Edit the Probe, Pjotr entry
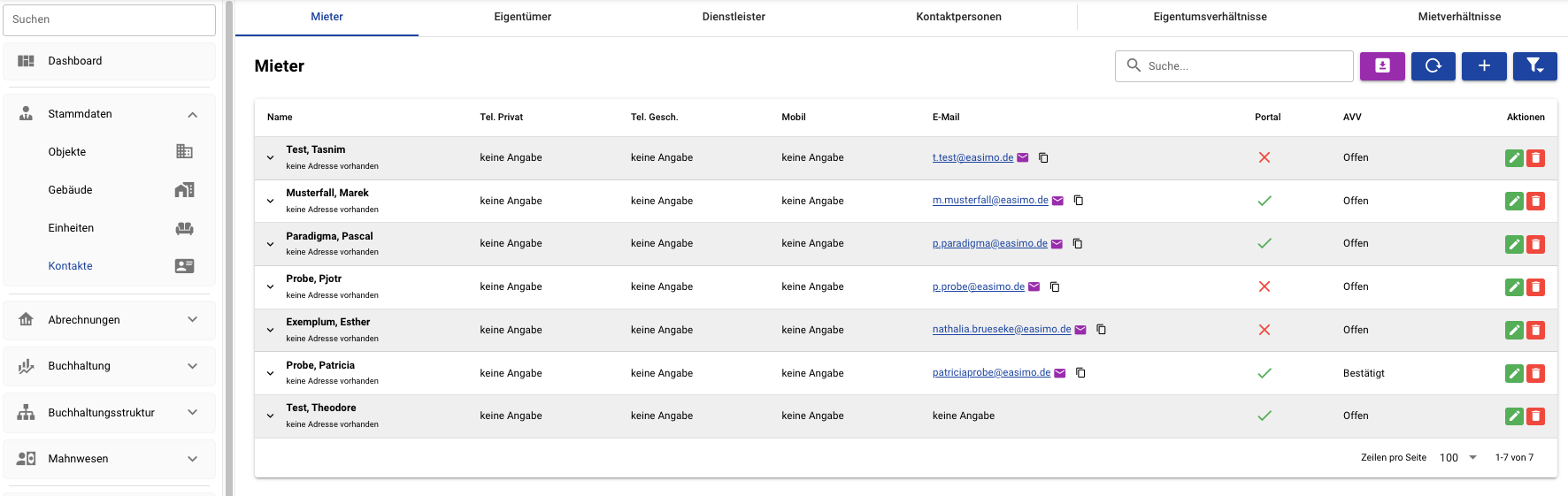 [1514, 287]
